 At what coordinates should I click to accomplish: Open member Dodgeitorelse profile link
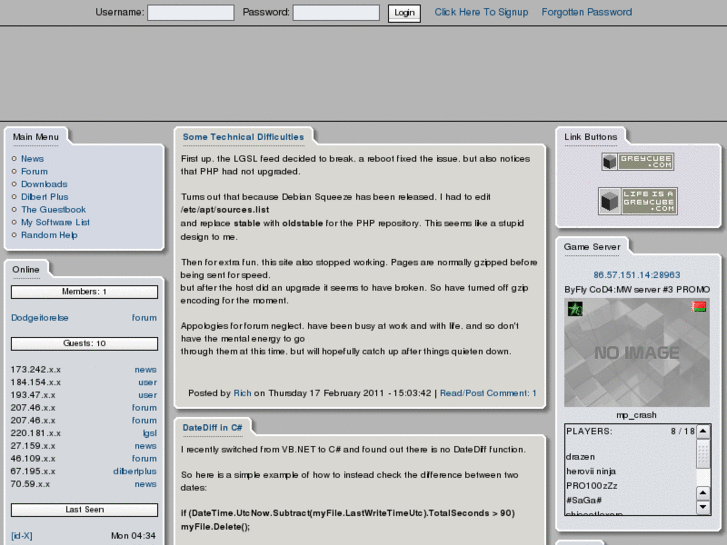(40, 318)
